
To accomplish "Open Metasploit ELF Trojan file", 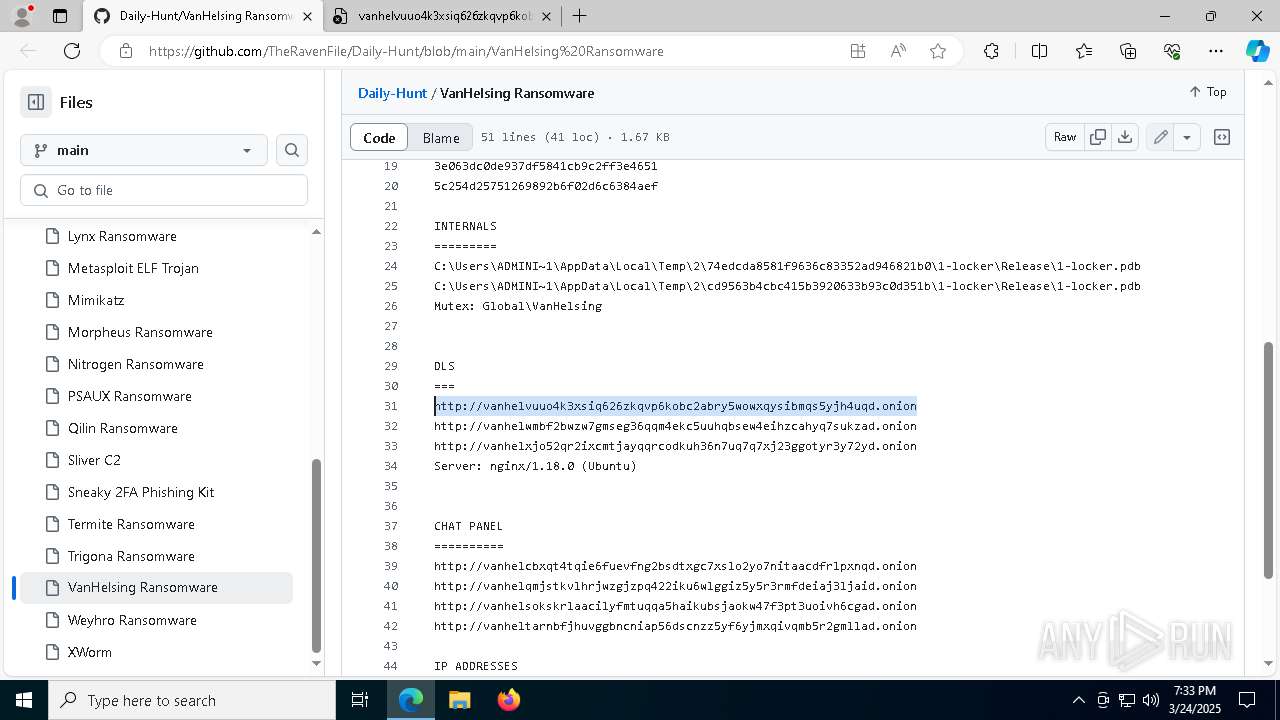I will 133,268.
